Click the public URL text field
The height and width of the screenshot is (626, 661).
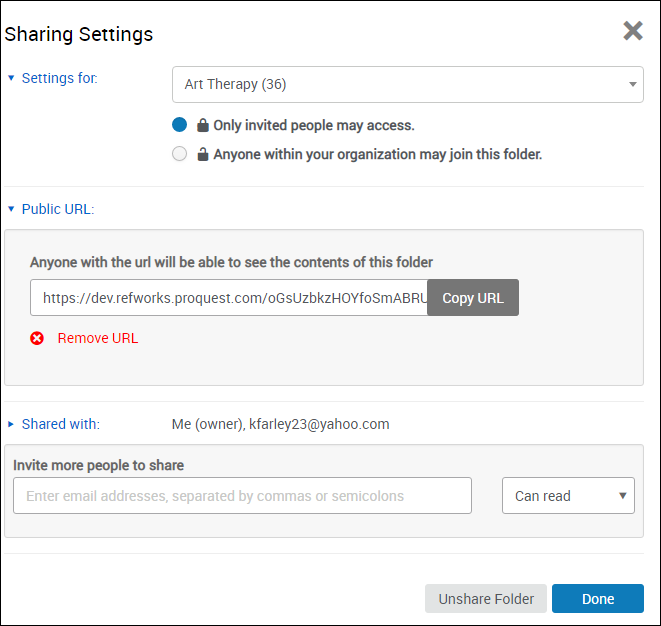[229, 298]
